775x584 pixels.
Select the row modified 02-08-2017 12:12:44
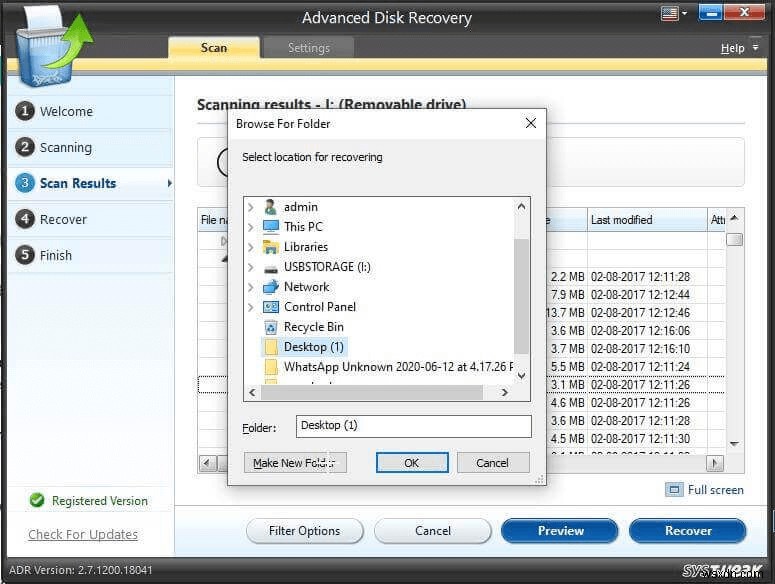pyautogui.click(x=462, y=294)
